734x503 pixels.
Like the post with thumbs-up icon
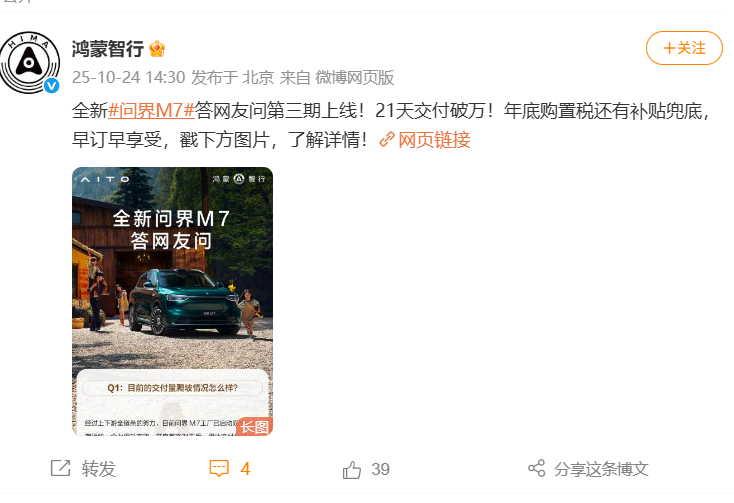point(352,469)
